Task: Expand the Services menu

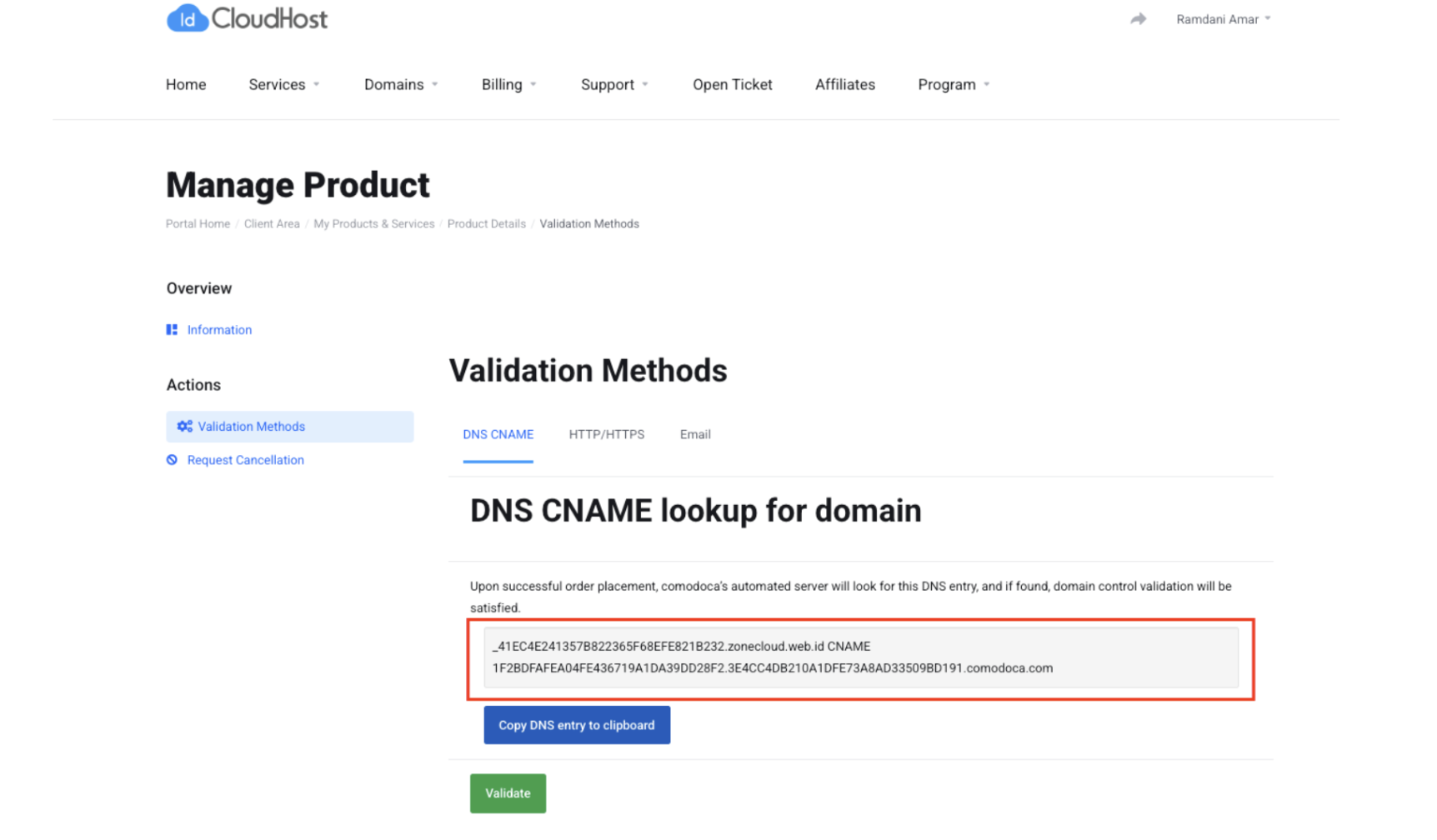Action: tap(284, 85)
